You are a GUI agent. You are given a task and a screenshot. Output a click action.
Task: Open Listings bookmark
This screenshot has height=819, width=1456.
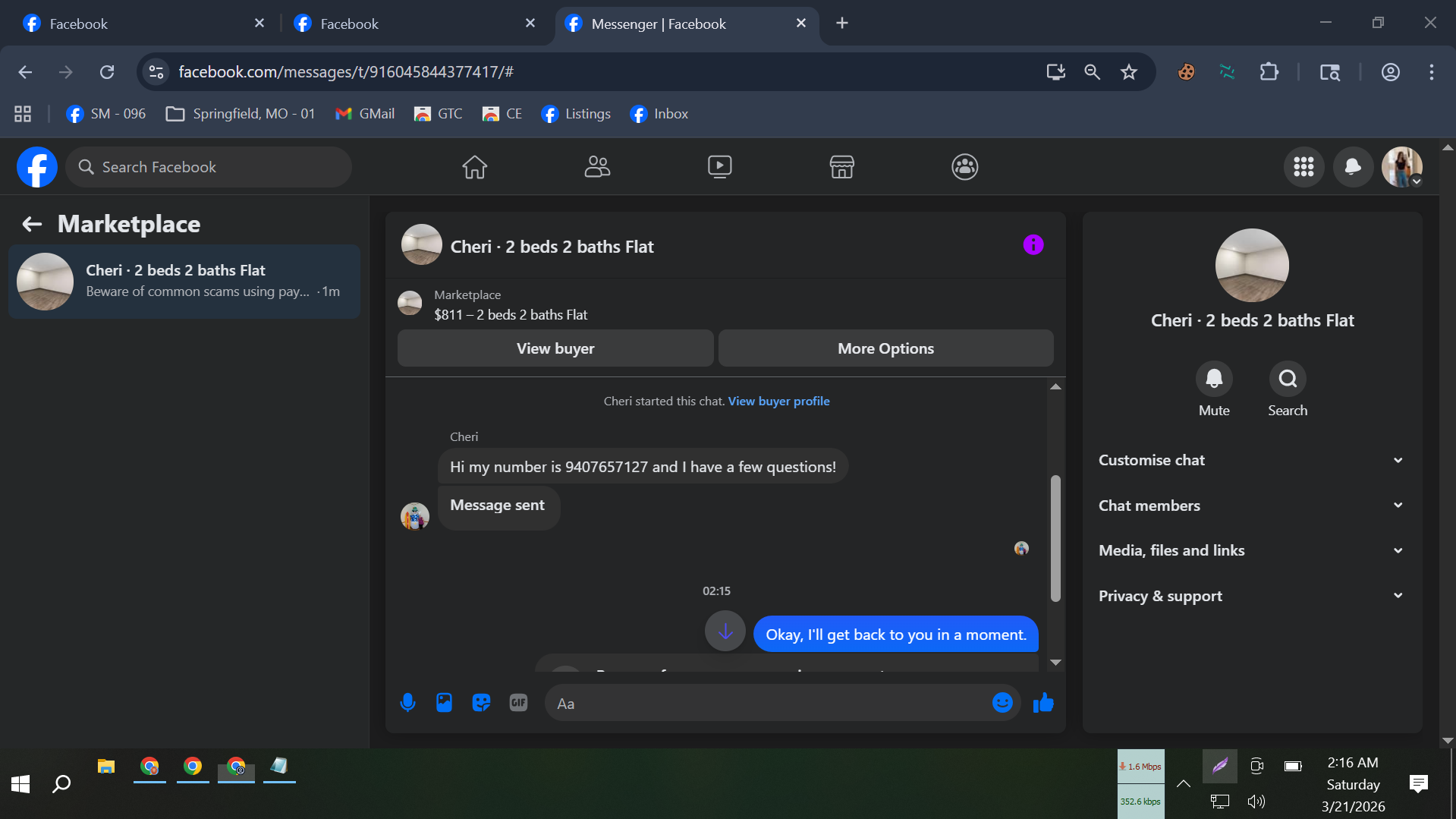(x=577, y=114)
